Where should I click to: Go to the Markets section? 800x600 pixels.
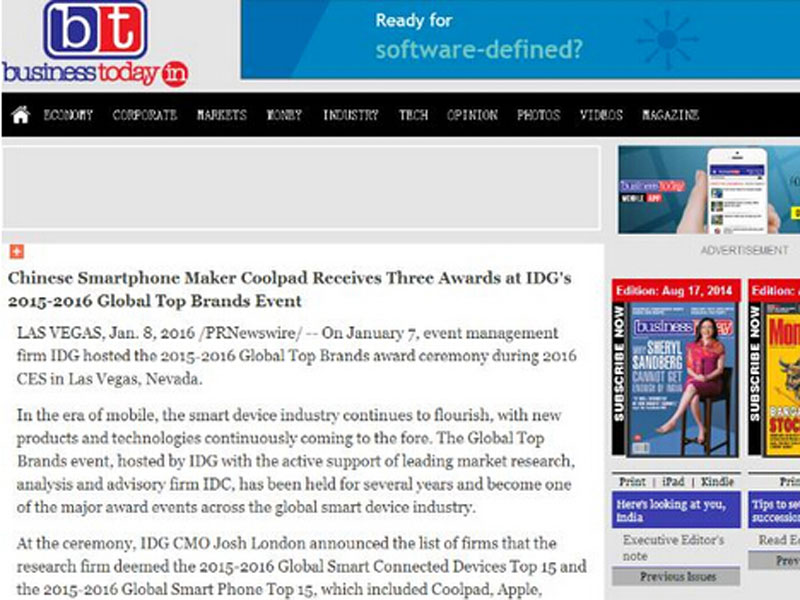(222, 115)
